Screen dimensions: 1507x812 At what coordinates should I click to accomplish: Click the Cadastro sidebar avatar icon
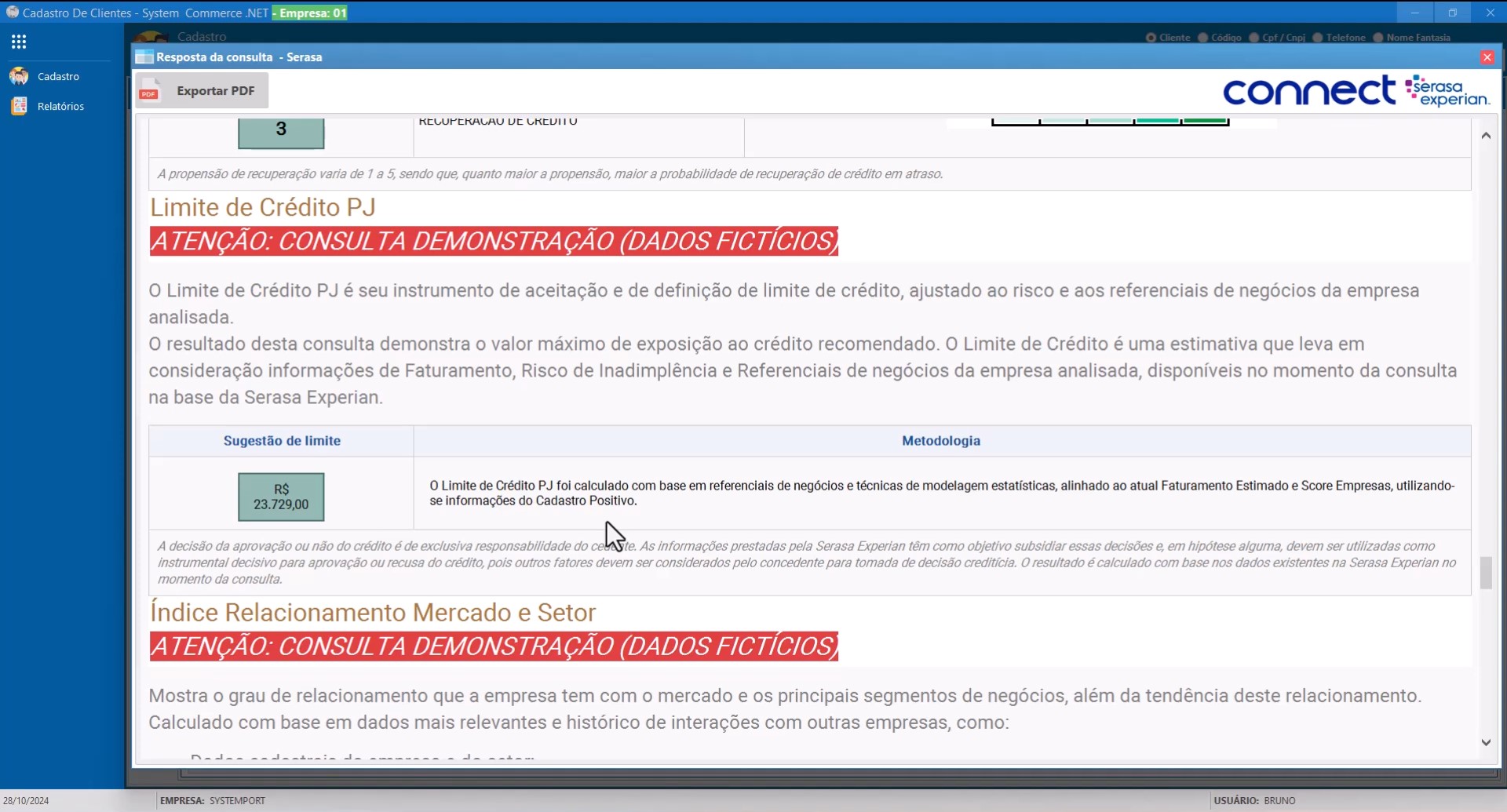coord(19,76)
